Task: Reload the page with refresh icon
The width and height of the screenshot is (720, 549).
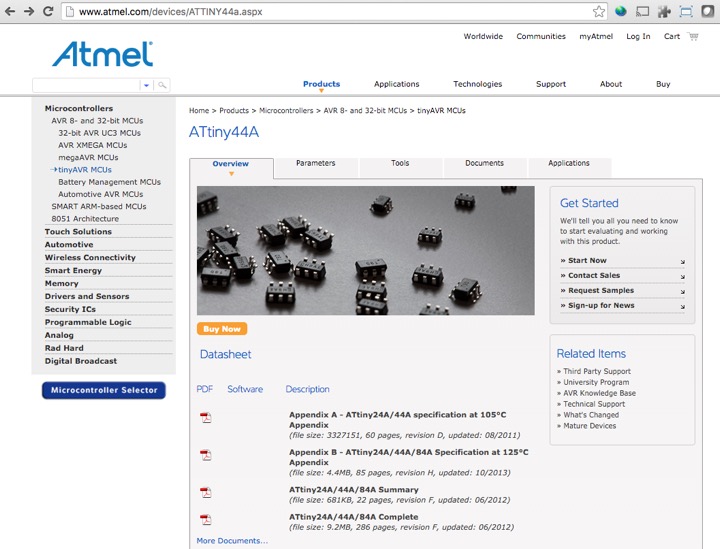Action: pos(48,11)
